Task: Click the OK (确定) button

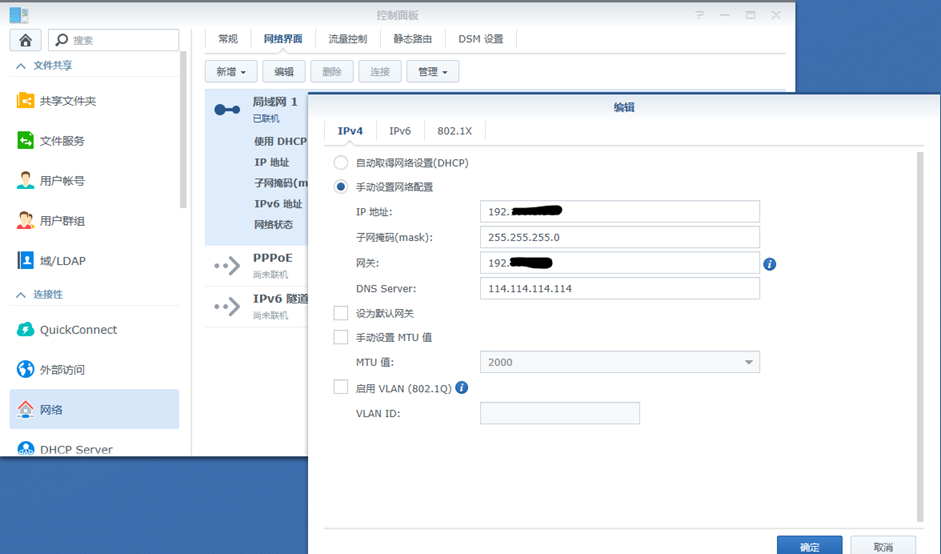Action: point(809,546)
